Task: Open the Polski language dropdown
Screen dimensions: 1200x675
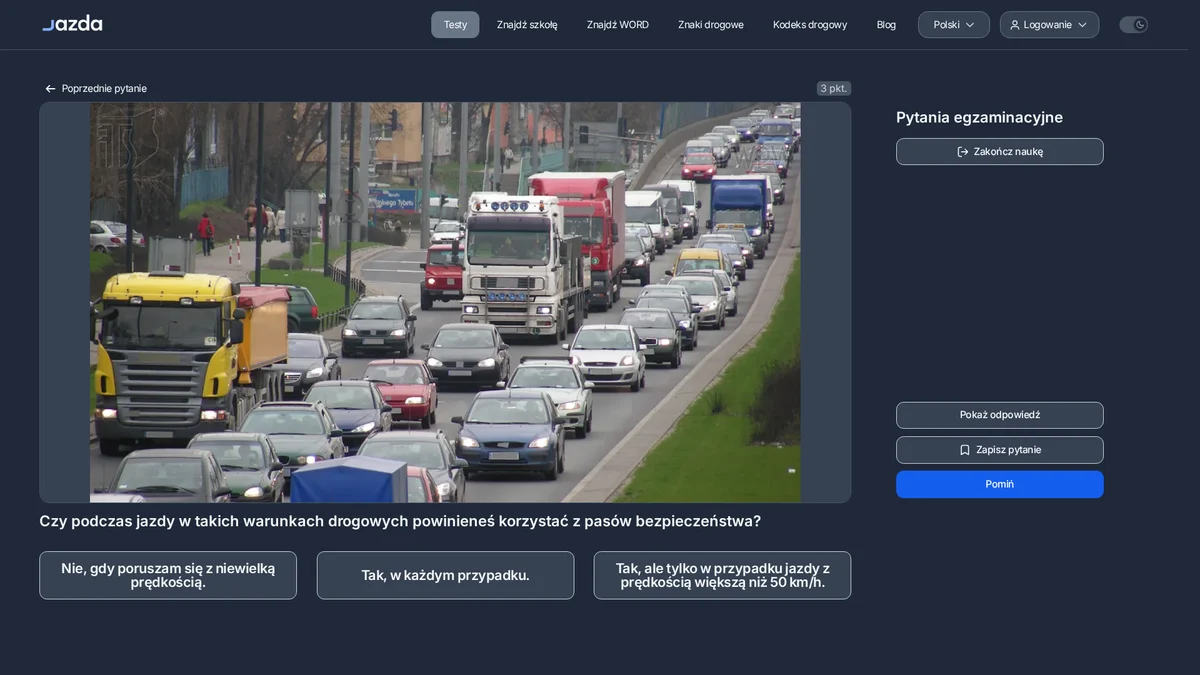Action: [x=954, y=25]
